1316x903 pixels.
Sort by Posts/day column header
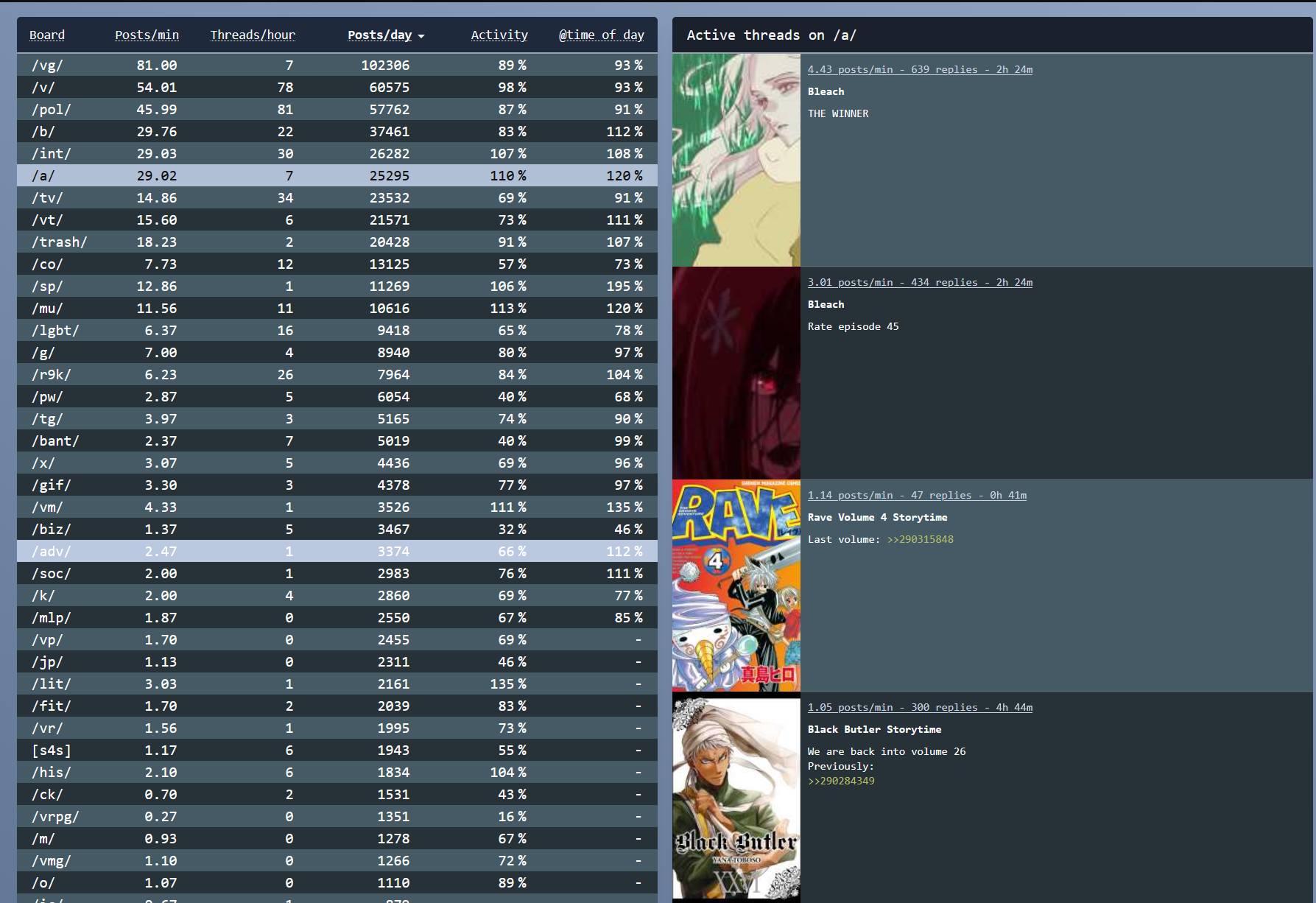tap(379, 35)
